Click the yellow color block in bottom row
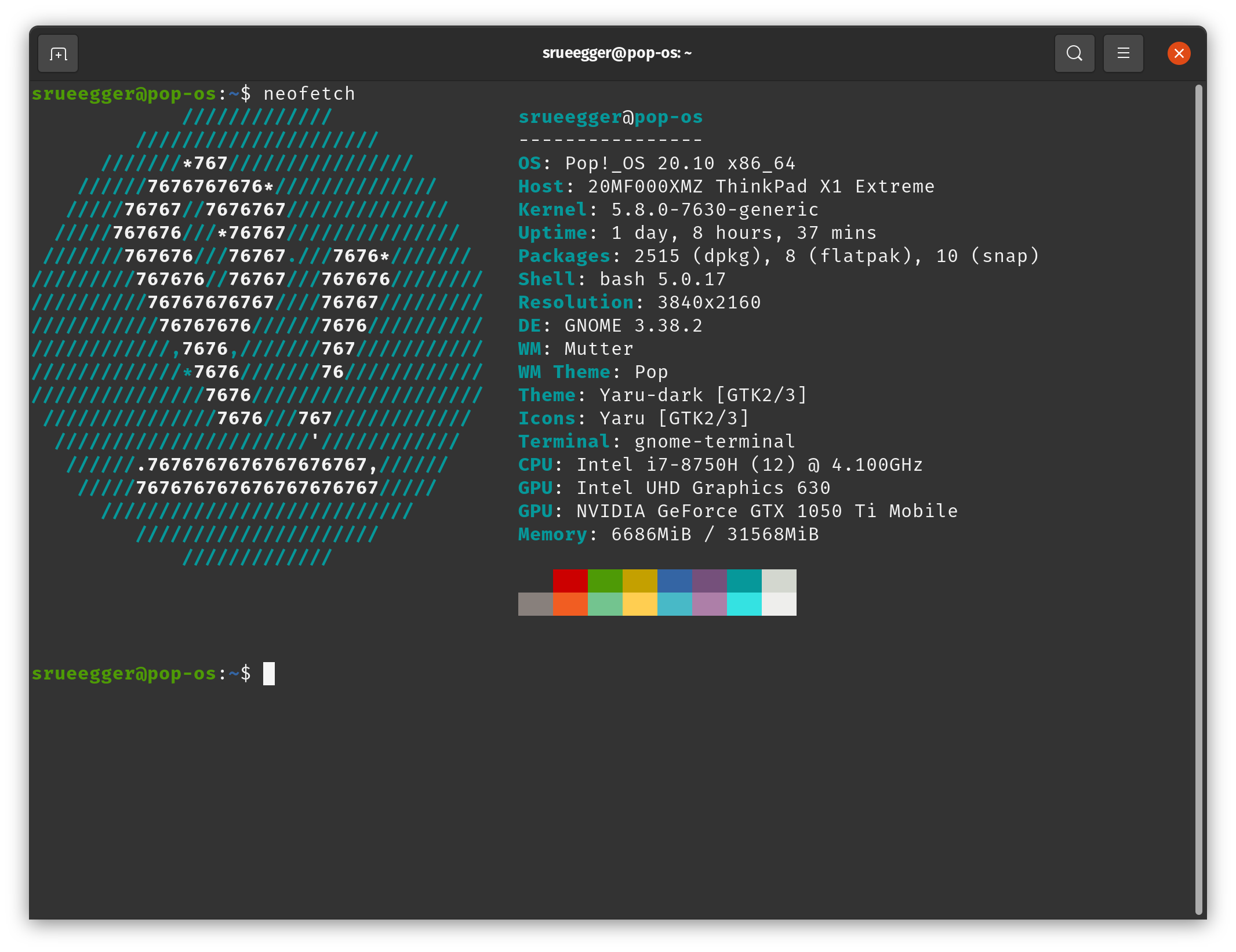The height and width of the screenshot is (952, 1236). pyautogui.click(x=639, y=604)
